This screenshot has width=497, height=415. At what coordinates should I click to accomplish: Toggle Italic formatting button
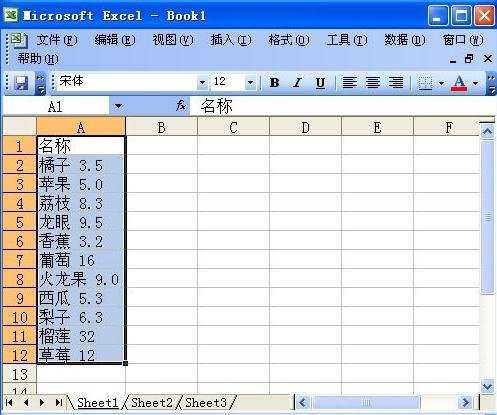point(297,82)
